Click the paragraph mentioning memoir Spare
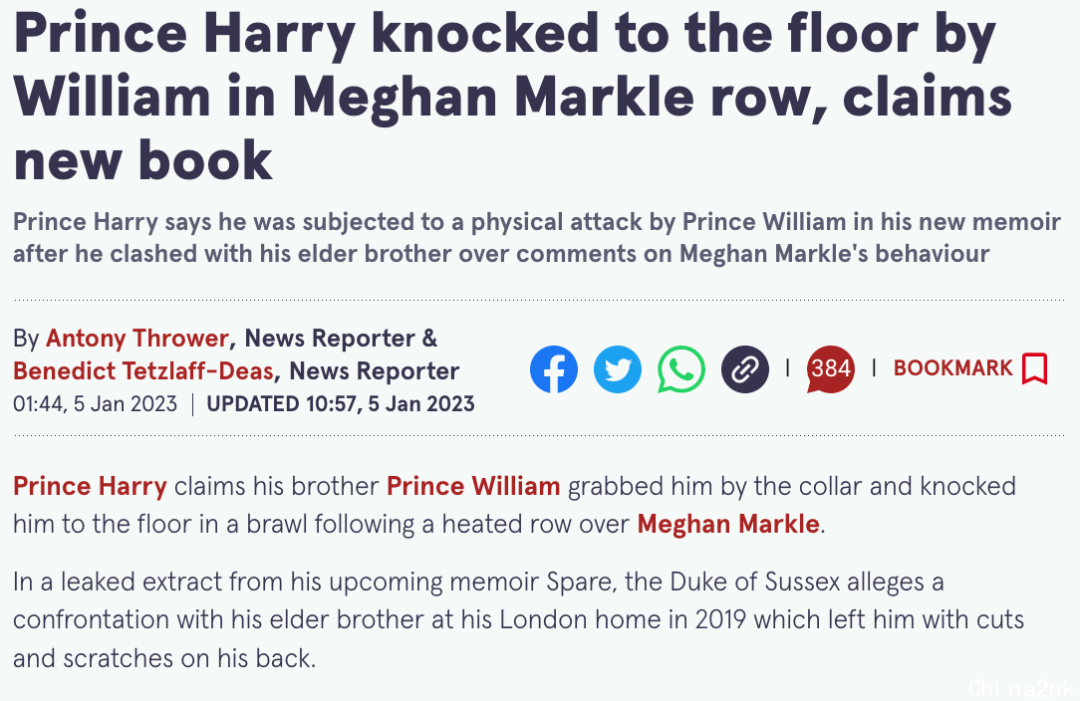 (519, 620)
